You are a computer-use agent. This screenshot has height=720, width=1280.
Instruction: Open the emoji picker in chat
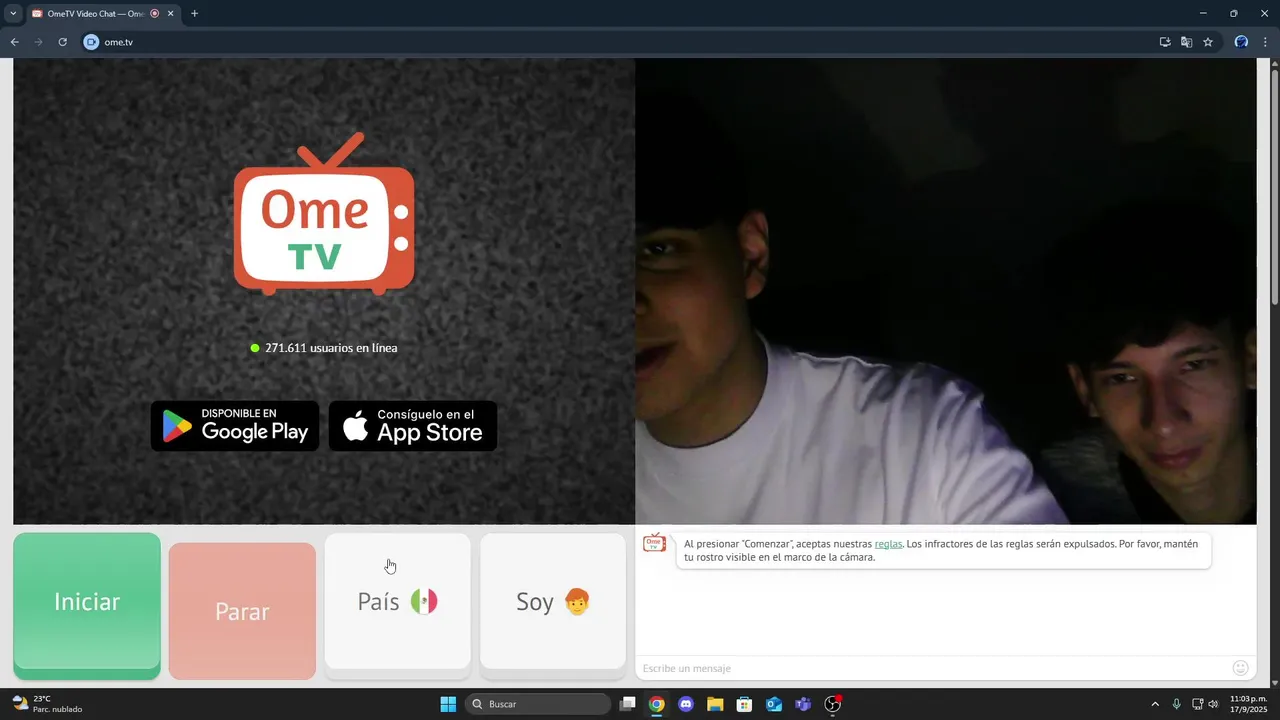[1240, 668]
